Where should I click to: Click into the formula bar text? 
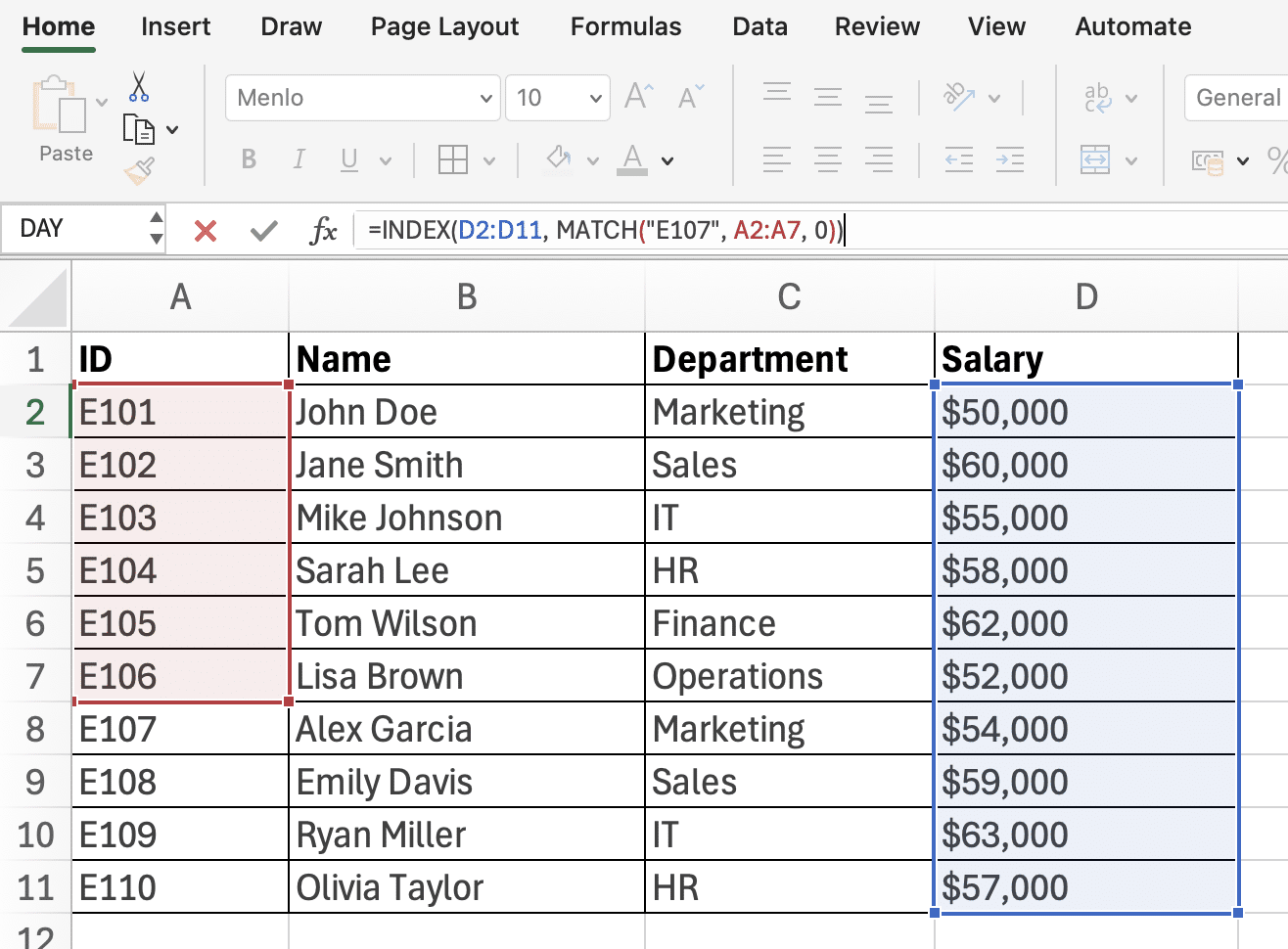click(605, 231)
